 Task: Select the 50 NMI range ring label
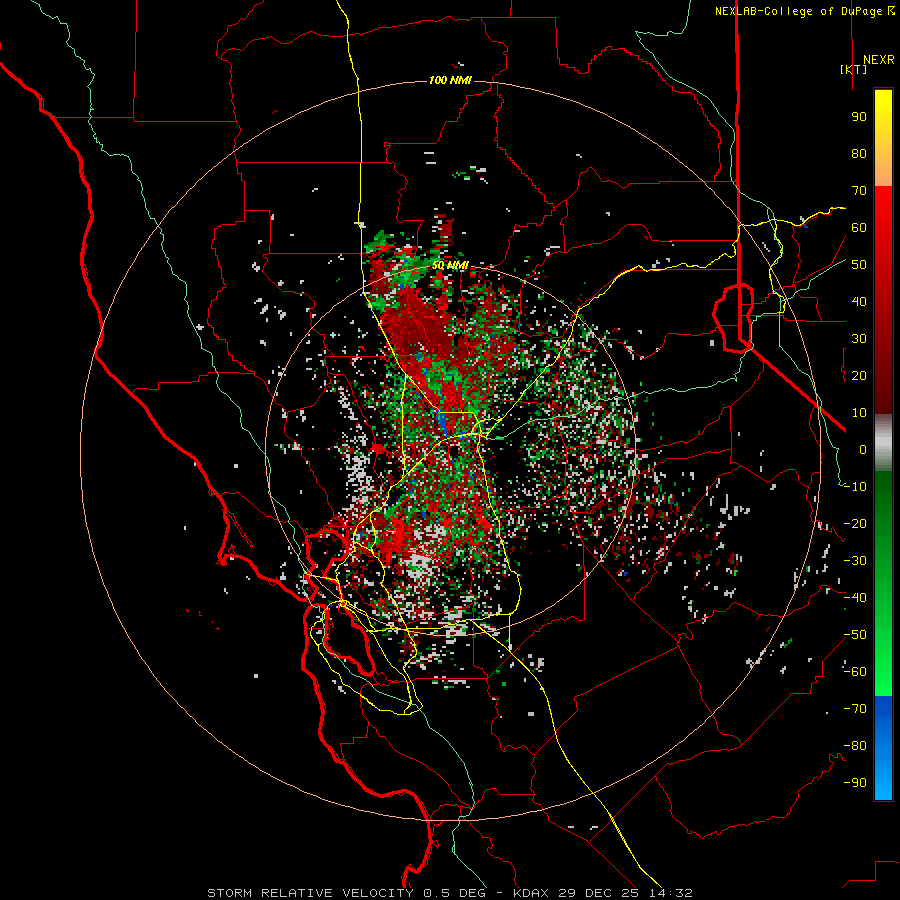(x=450, y=265)
